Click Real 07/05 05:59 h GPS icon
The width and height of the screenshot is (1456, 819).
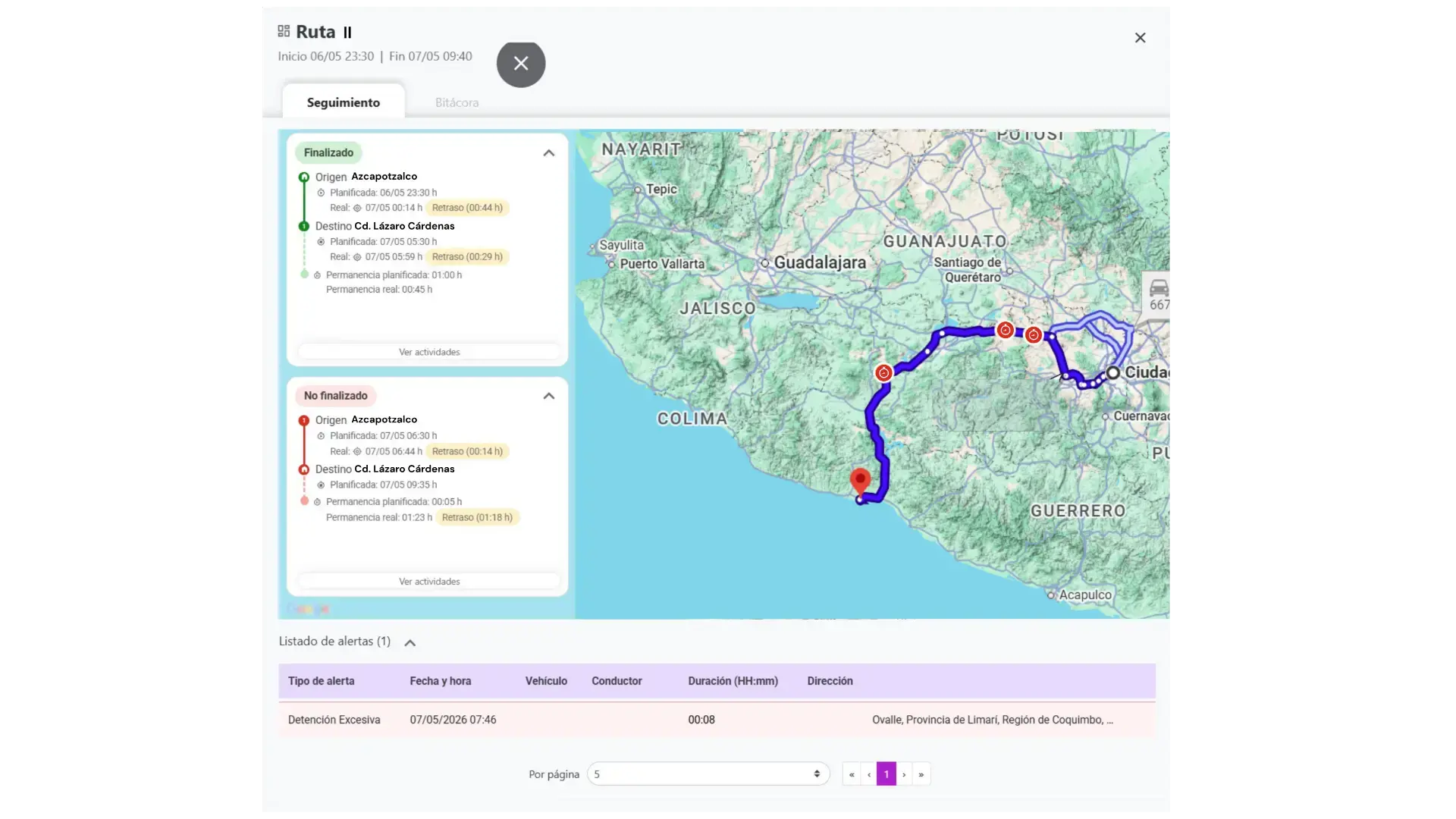pos(357,257)
